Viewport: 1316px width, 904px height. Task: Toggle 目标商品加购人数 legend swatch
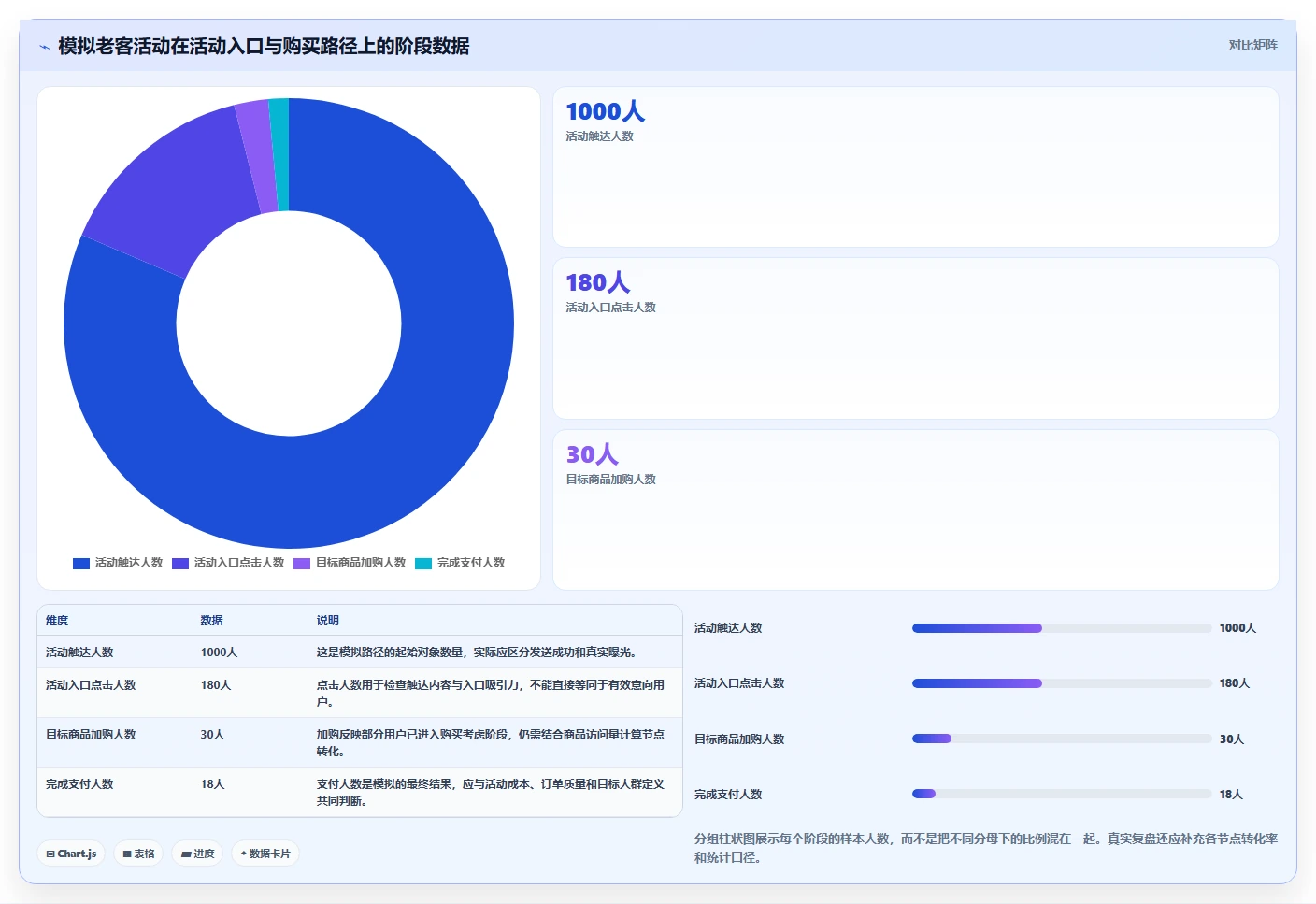(x=302, y=563)
